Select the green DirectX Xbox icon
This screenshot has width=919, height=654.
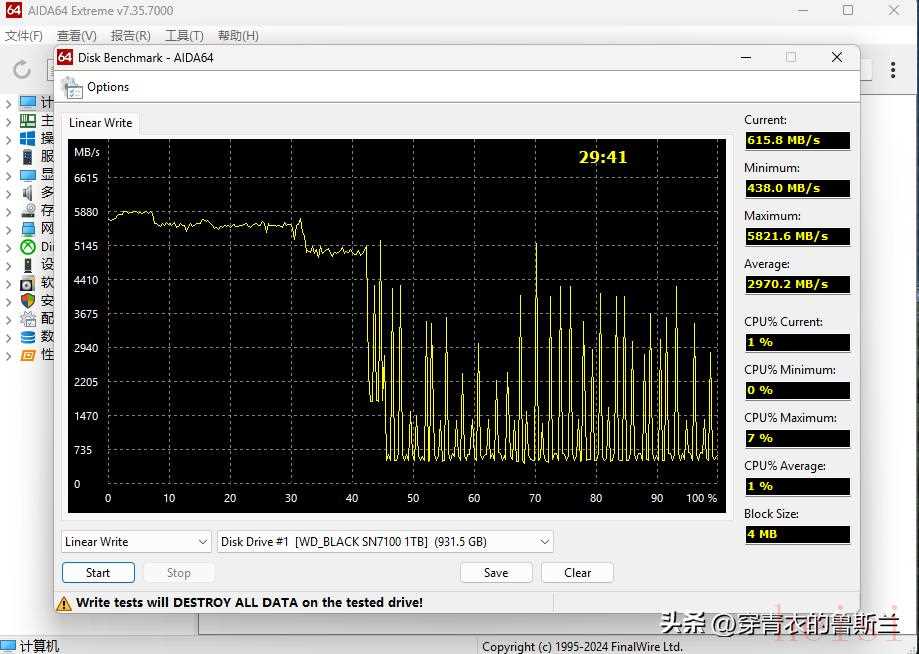[x=28, y=247]
